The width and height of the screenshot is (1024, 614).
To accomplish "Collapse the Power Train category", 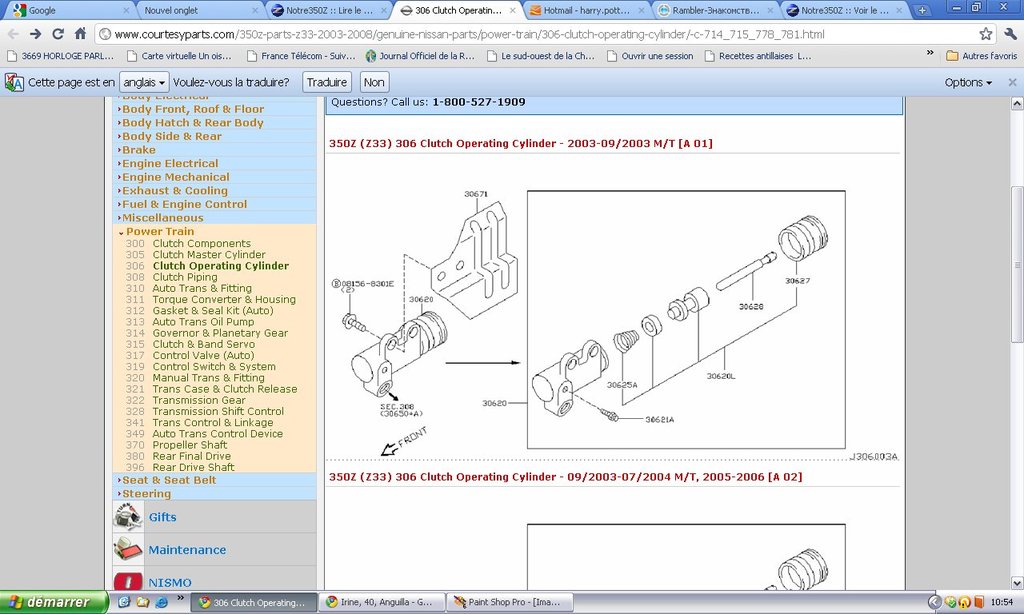I will point(160,231).
